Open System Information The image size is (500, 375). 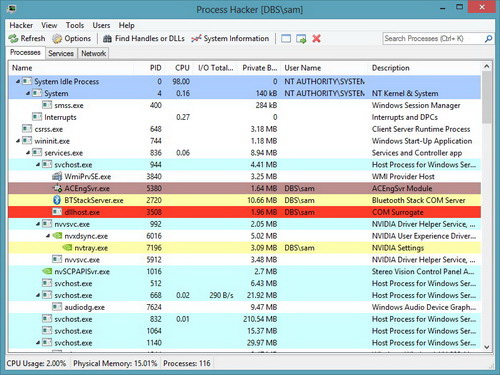(x=230, y=39)
